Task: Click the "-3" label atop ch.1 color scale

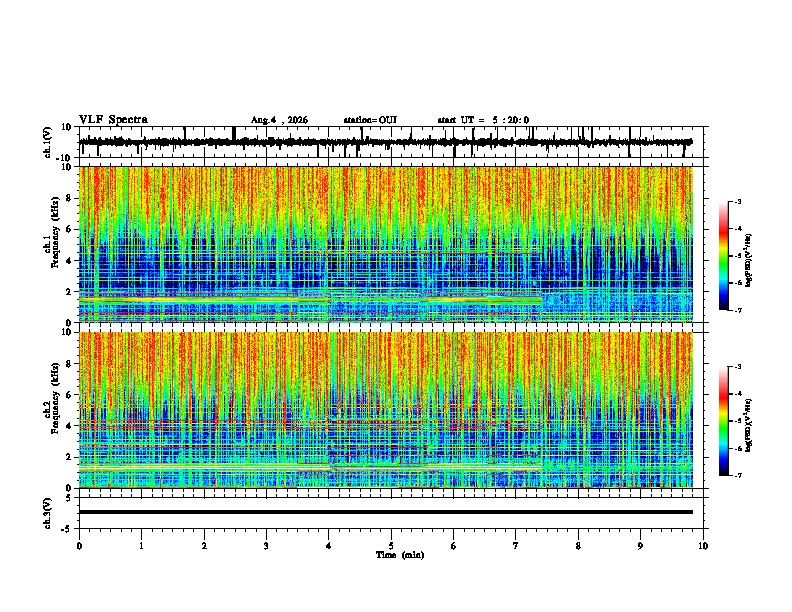Action: [x=737, y=201]
